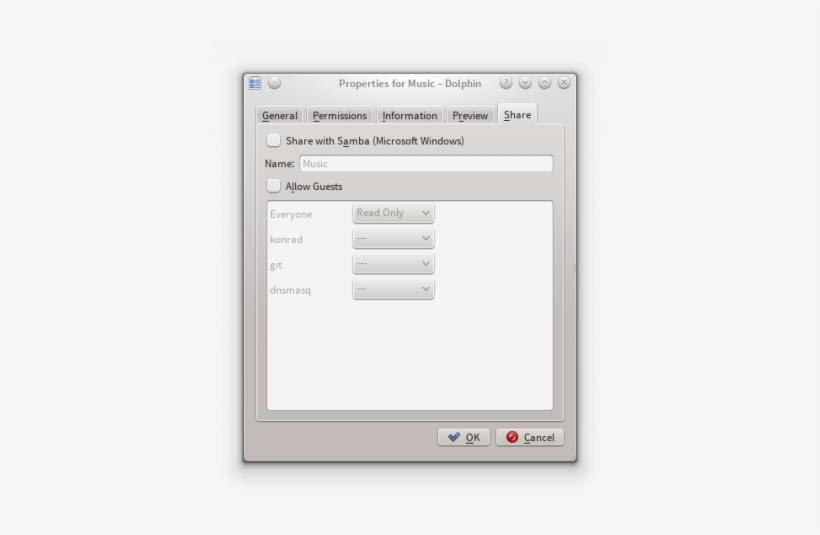Click the konrad user label
This screenshot has height=535, width=820.
pyautogui.click(x=286, y=240)
